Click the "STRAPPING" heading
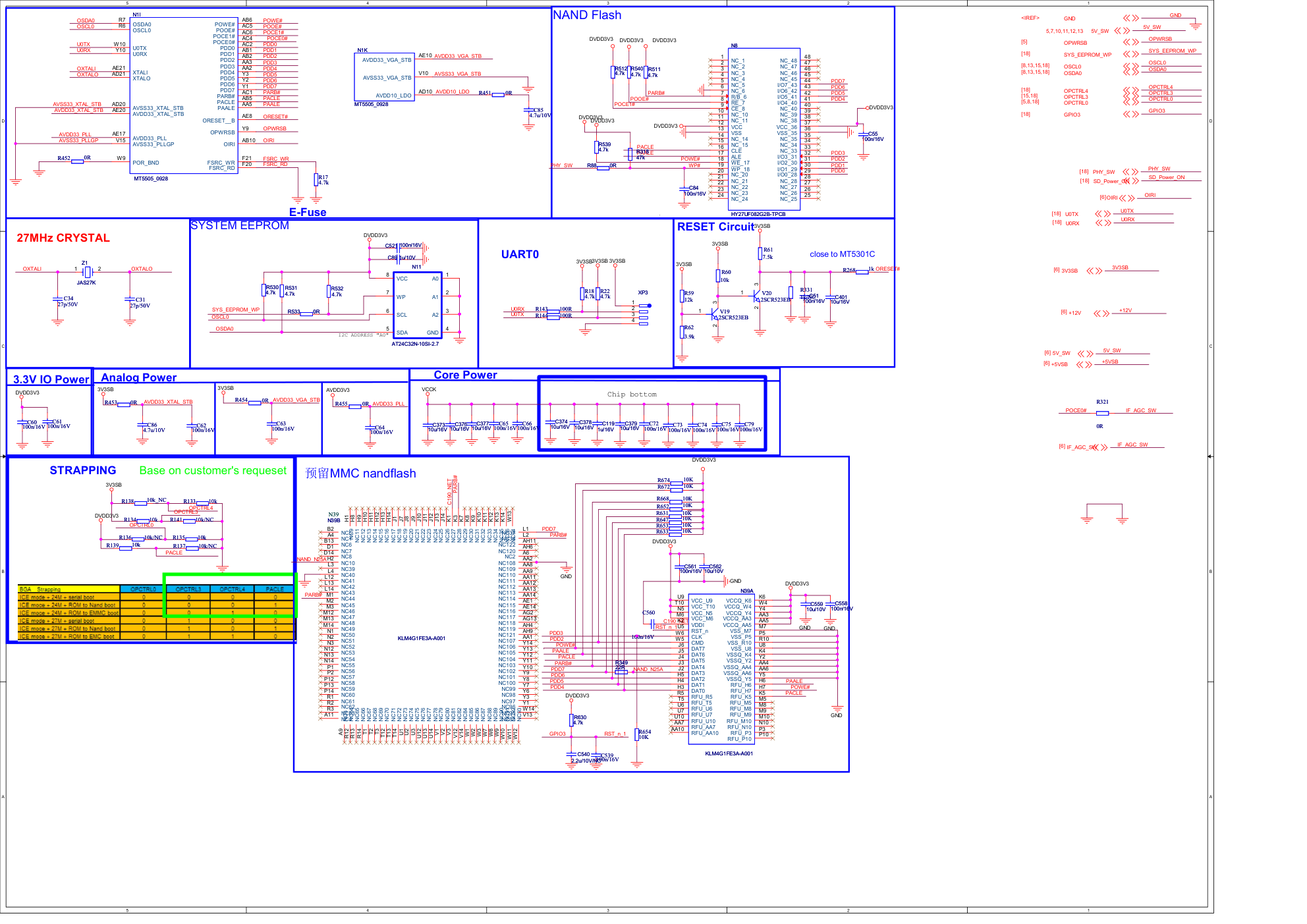The height and width of the screenshot is (924, 1307). [x=83, y=470]
